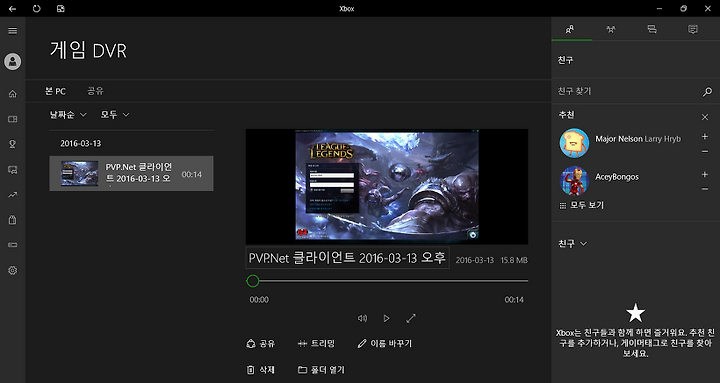This screenshot has height=383, width=720.
Task: Click 이름 바꾸기 rename button
Action: pyautogui.click(x=385, y=344)
